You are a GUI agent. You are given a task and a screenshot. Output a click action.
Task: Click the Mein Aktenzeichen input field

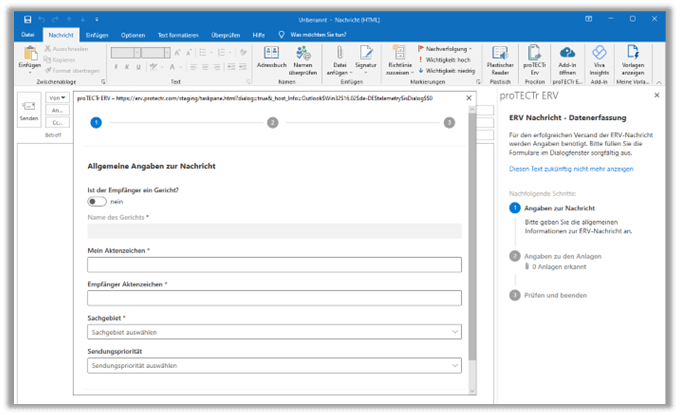pos(274,265)
